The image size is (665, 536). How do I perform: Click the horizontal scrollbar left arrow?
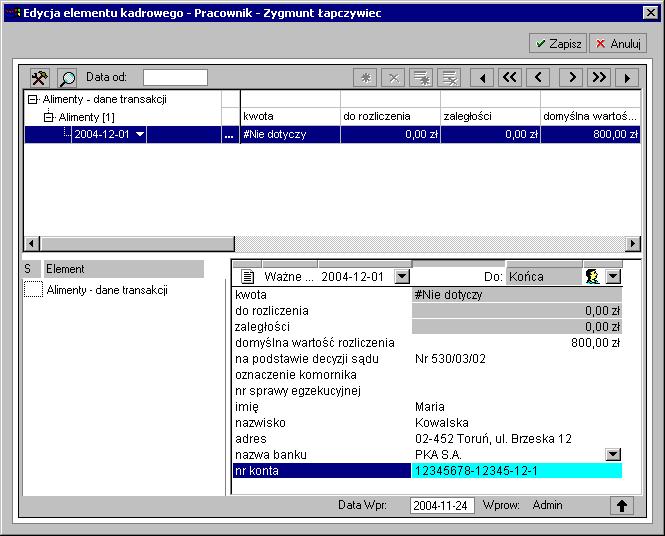coord(32,243)
